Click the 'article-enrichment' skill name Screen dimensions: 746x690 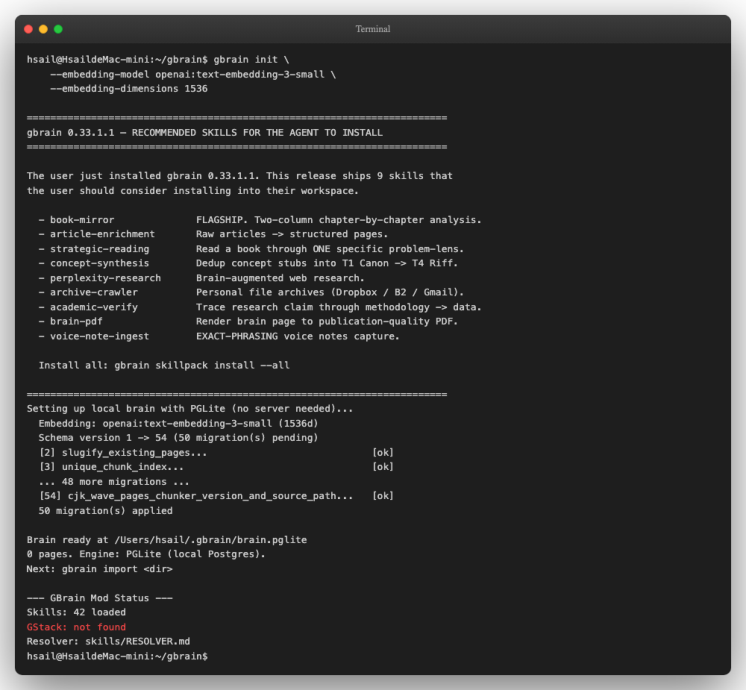(102, 234)
